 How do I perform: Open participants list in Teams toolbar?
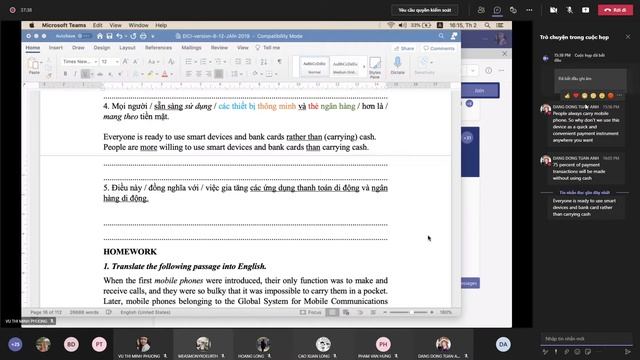[481, 10]
